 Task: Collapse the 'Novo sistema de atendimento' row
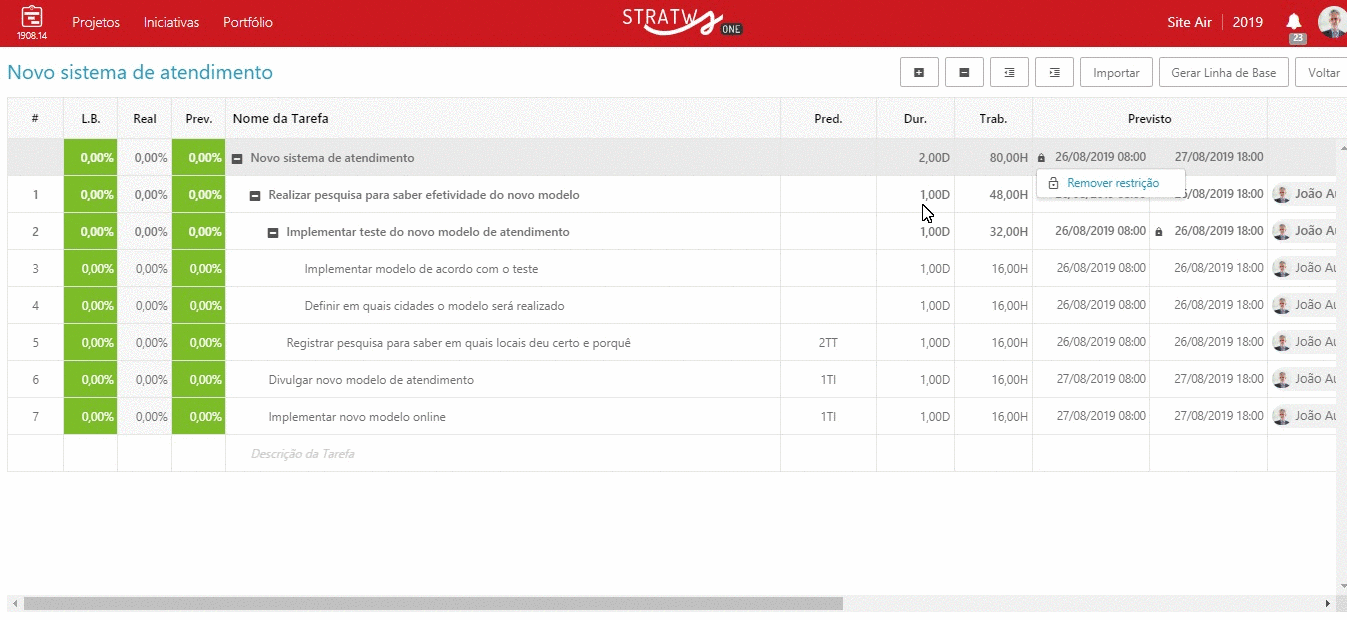(x=237, y=158)
